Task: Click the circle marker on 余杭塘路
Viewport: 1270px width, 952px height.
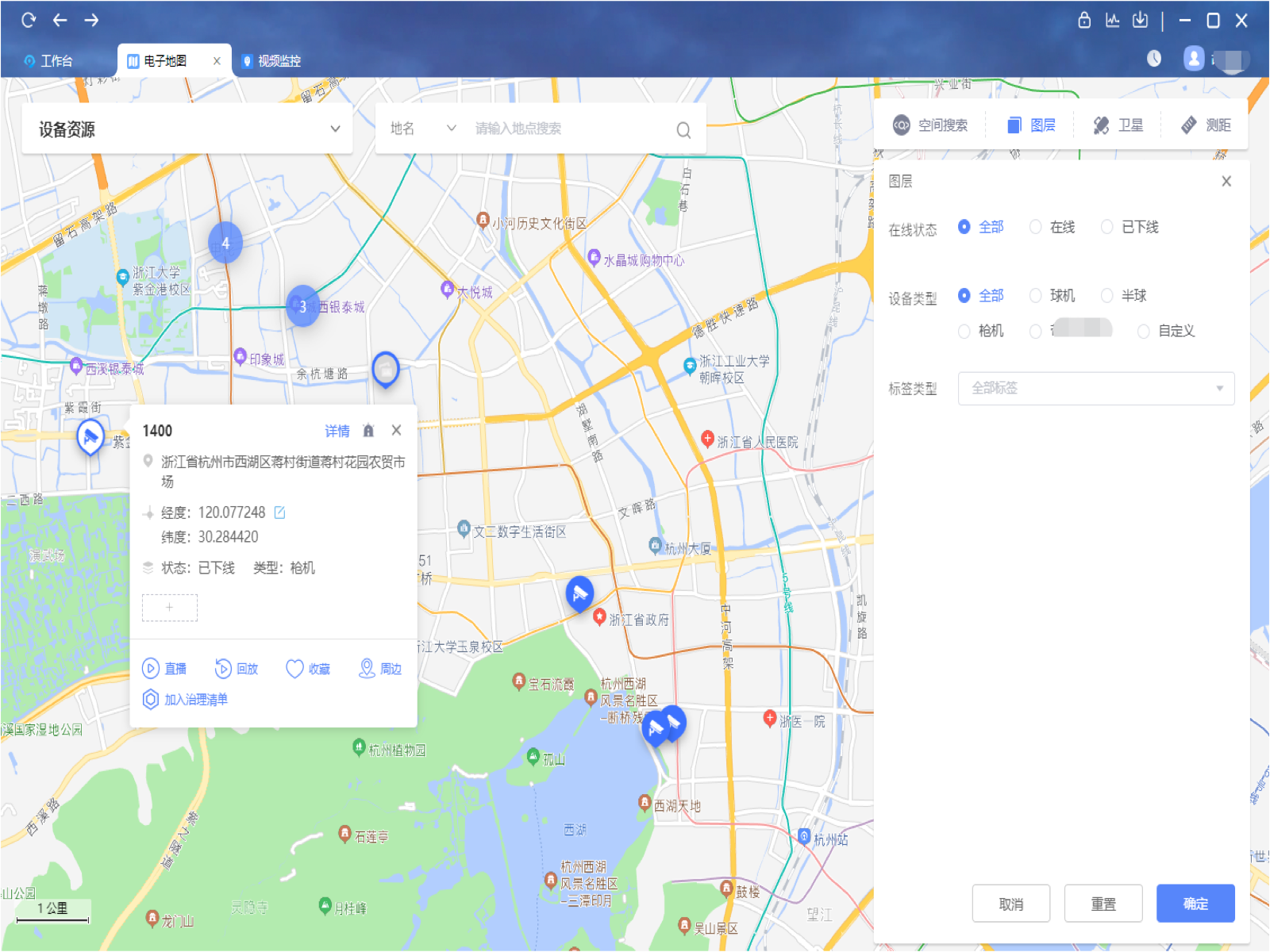Action: pos(386,369)
